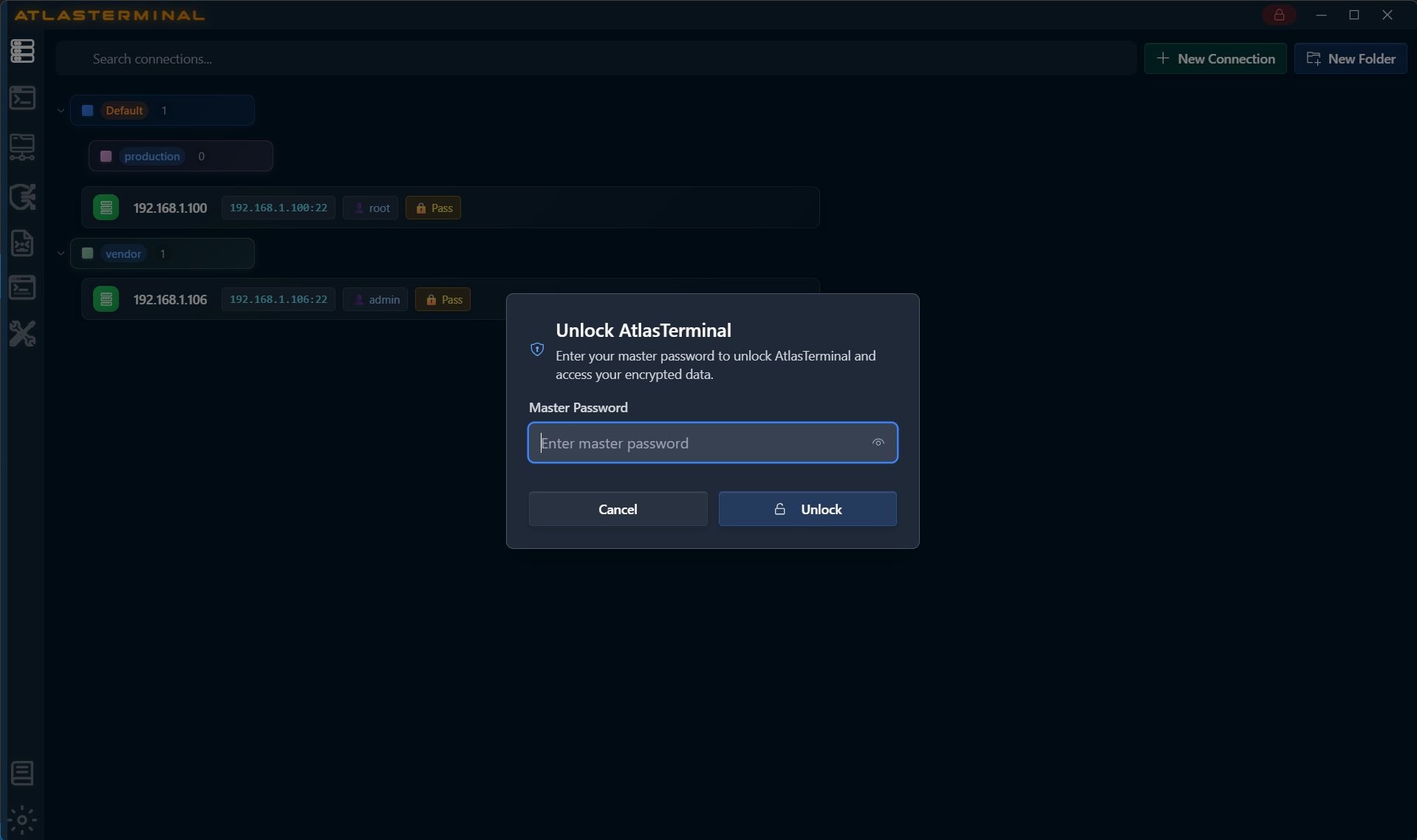Open the logs book icon near the bottom sidebar
Image resolution: width=1417 pixels, height=840 pixels.
pyautogui.click(x=23, y=774)
